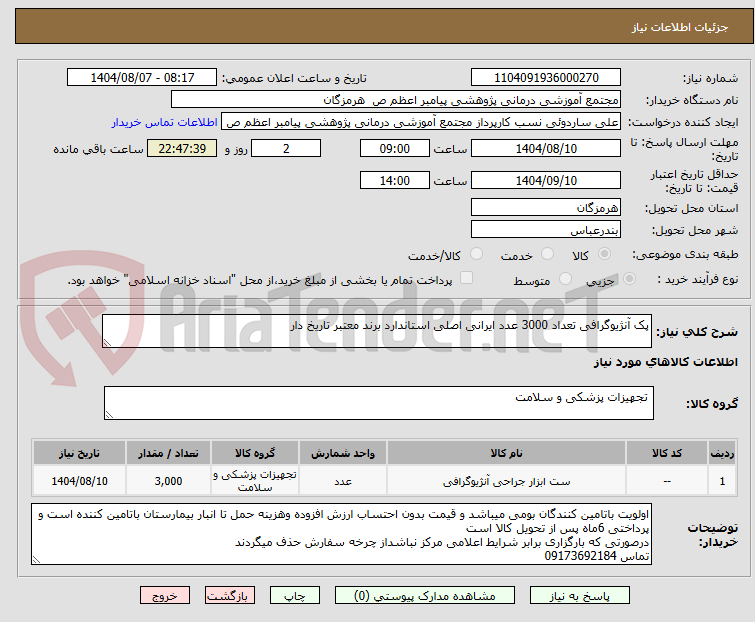
Task: Click the اطلاعات کالاهای مورد نیاز heading
Action: pyautogui.click(x=665, y=362)
